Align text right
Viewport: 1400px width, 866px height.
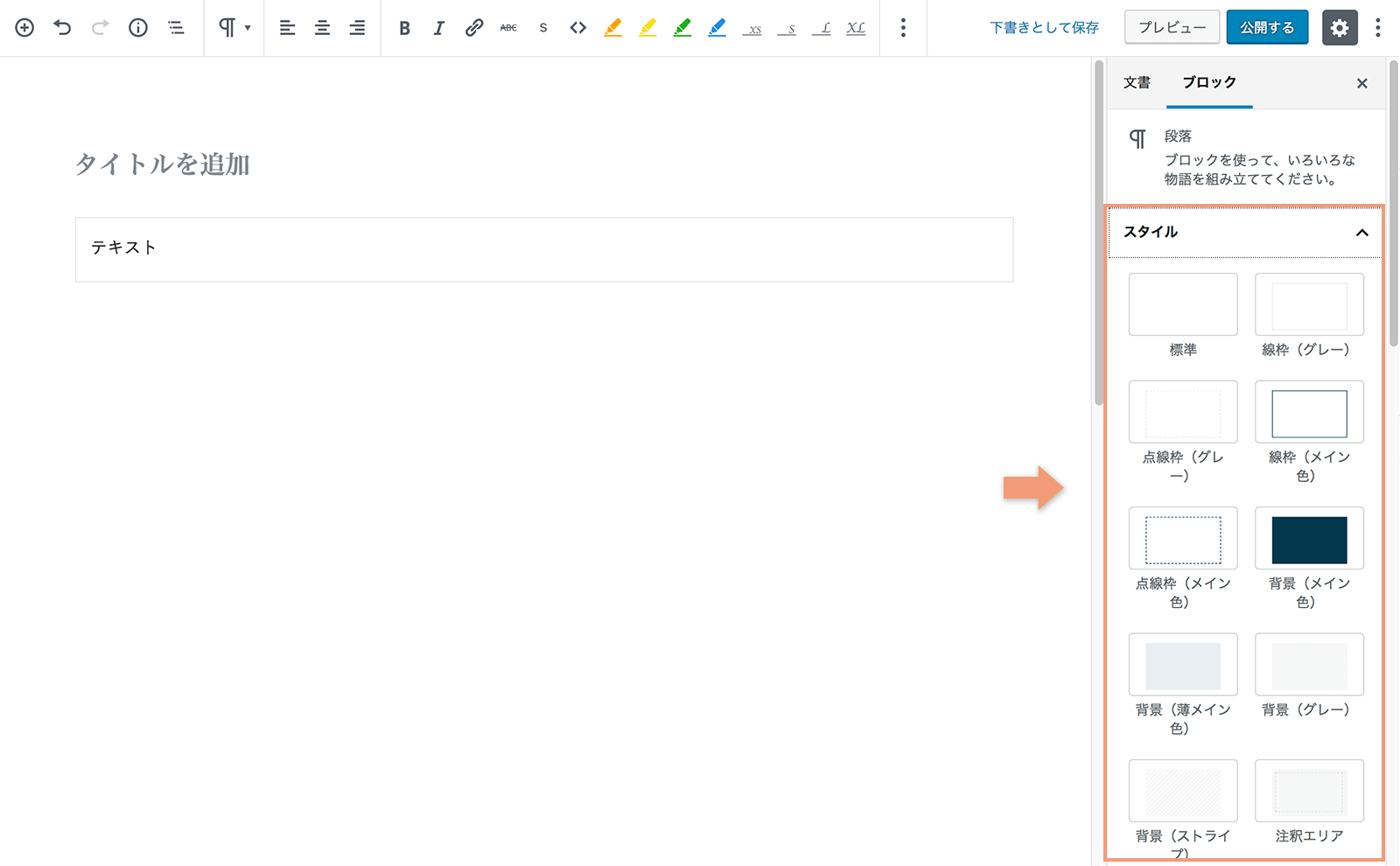pyautogui.click(x=357, y=28)
